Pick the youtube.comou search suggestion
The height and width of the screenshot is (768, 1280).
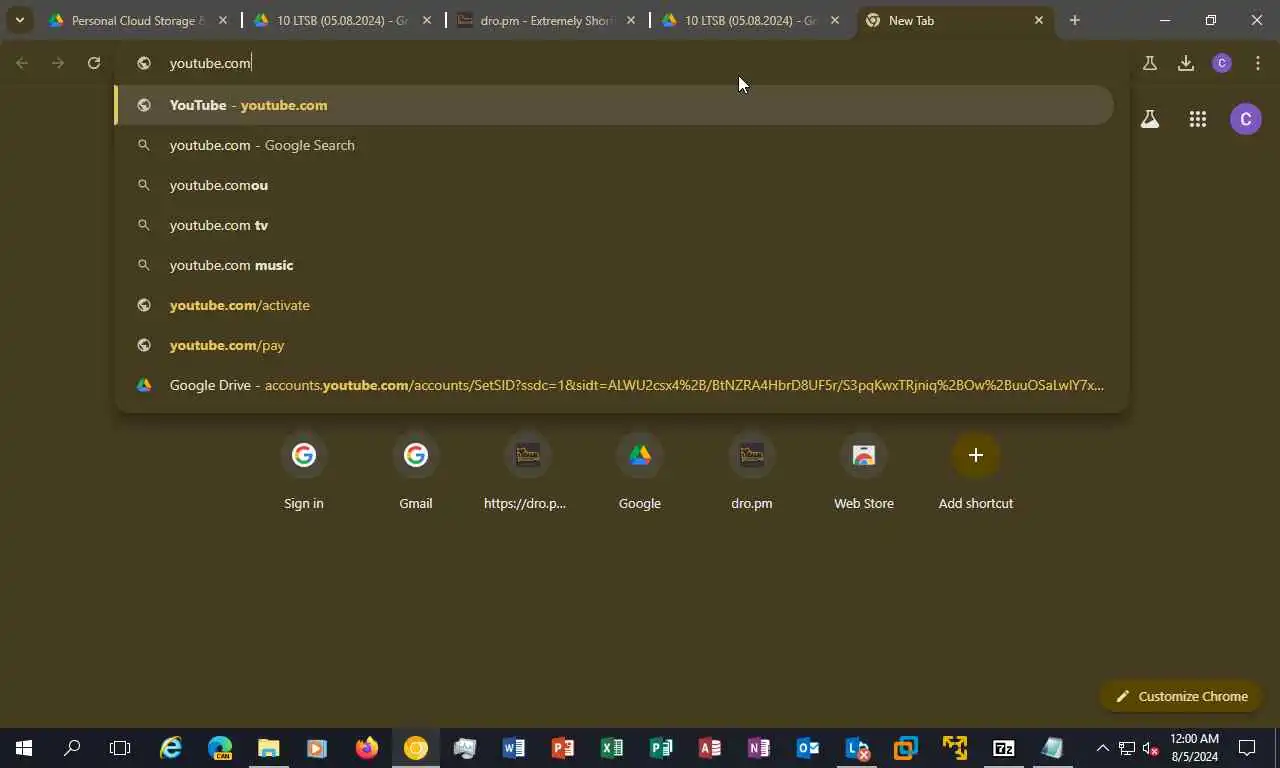(x=614, y=185)
